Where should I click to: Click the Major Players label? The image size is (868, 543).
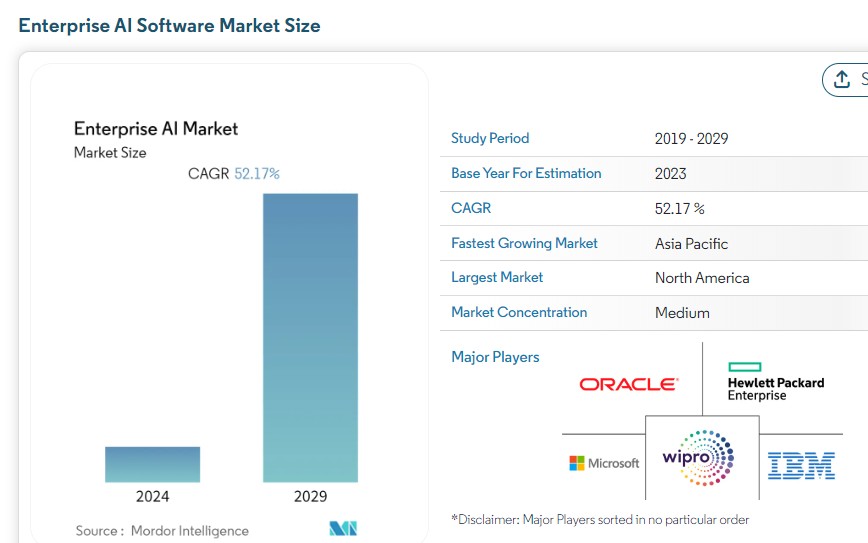pyautogui.click(x=495, y=357)
